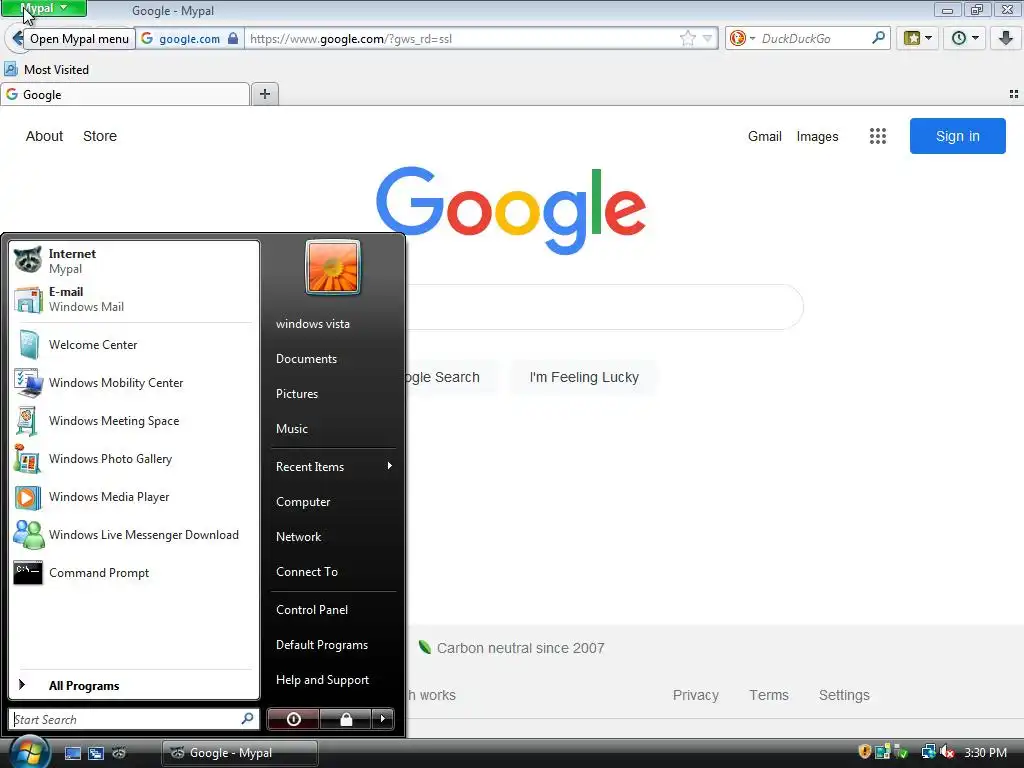The image size is (1024, 768).
Task: Click the Start Search input field
Action: click(133, 719)
